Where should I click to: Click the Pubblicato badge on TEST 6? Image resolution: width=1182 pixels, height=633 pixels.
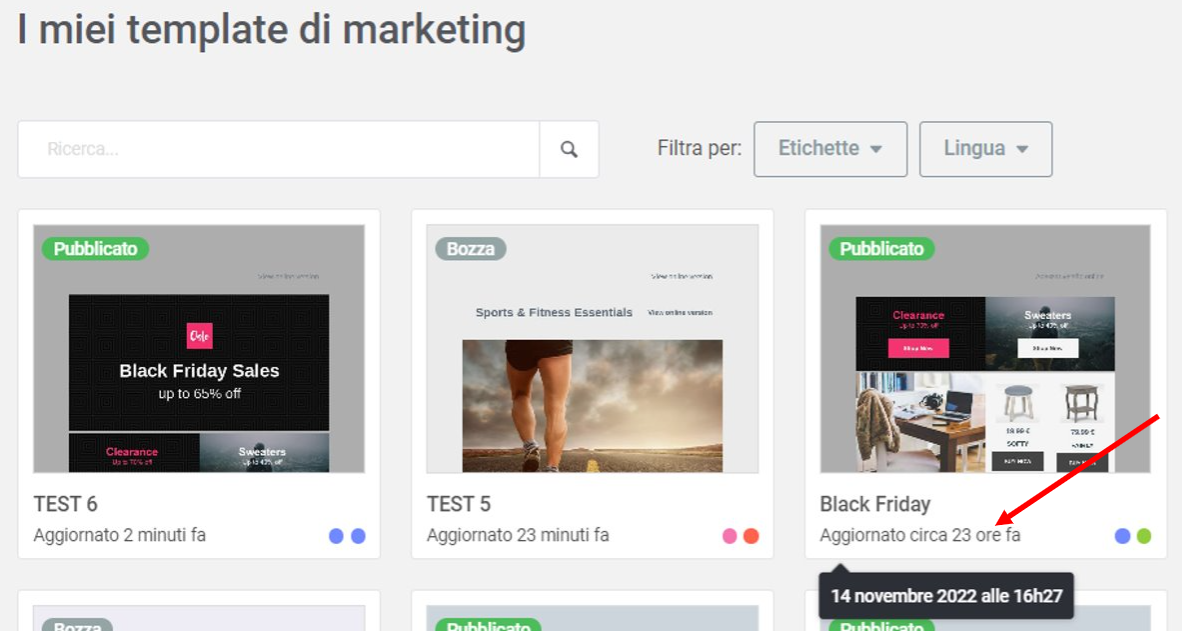95,249
